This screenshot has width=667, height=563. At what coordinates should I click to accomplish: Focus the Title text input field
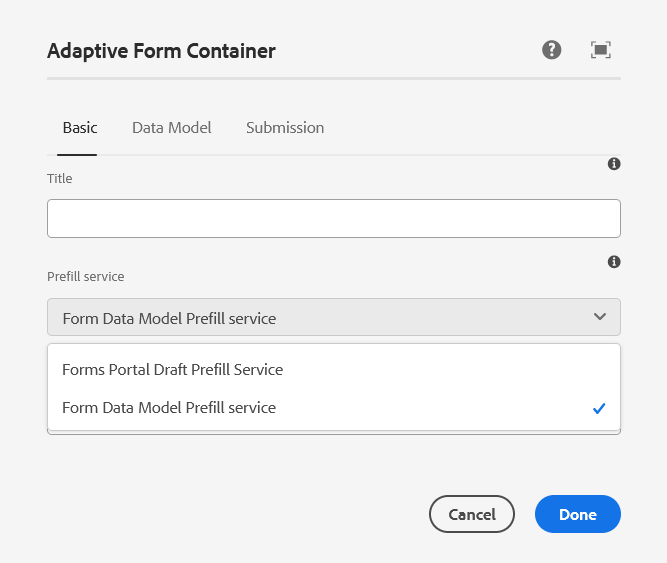click(333, 218)
